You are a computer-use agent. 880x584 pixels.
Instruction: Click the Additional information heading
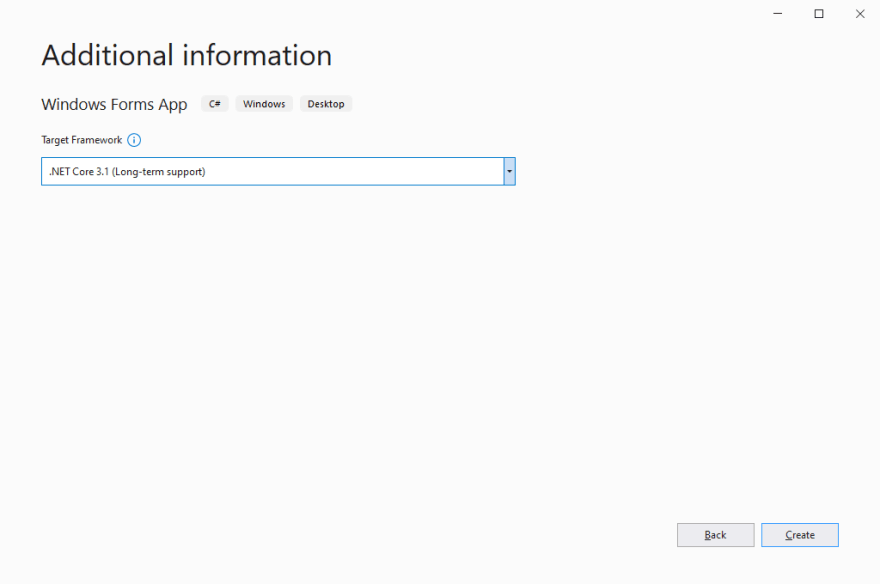pyautogui.click(x=186, y=55)
